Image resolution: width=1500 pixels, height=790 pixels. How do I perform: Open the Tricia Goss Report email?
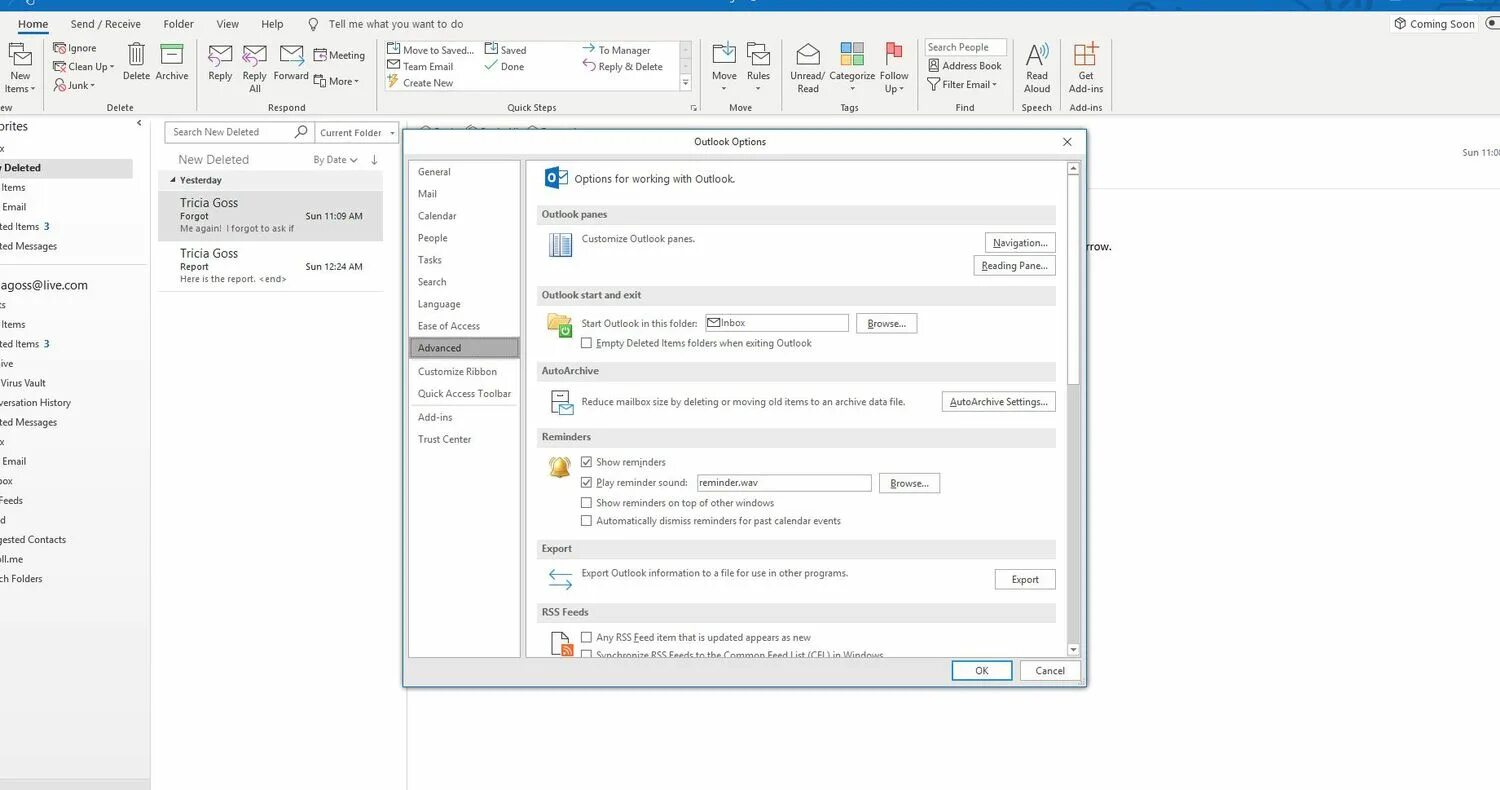pos(270,266)
